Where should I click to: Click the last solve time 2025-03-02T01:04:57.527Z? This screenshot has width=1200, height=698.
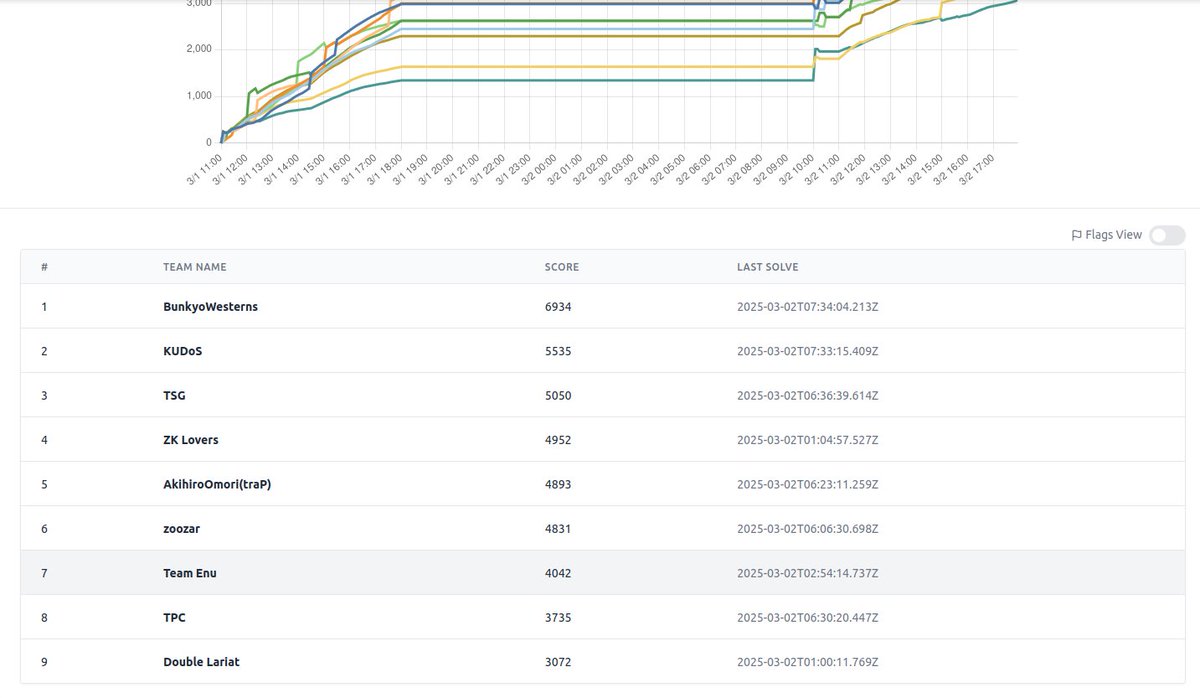pos(807,440)
